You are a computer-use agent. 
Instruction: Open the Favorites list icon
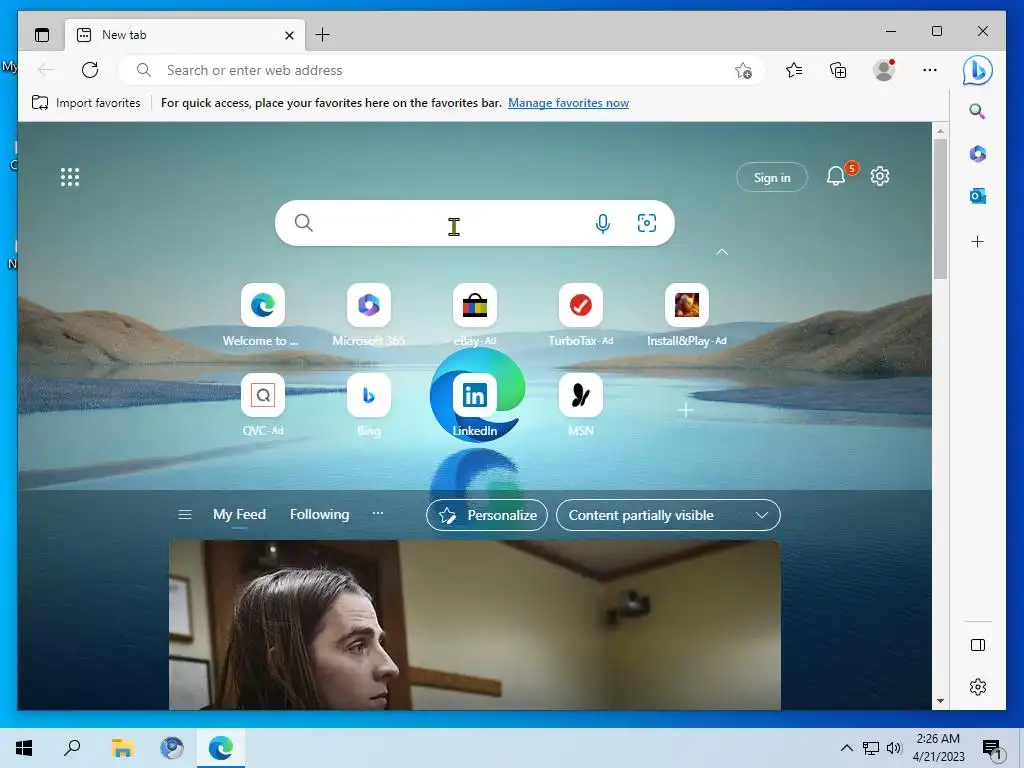pos(794,70)
